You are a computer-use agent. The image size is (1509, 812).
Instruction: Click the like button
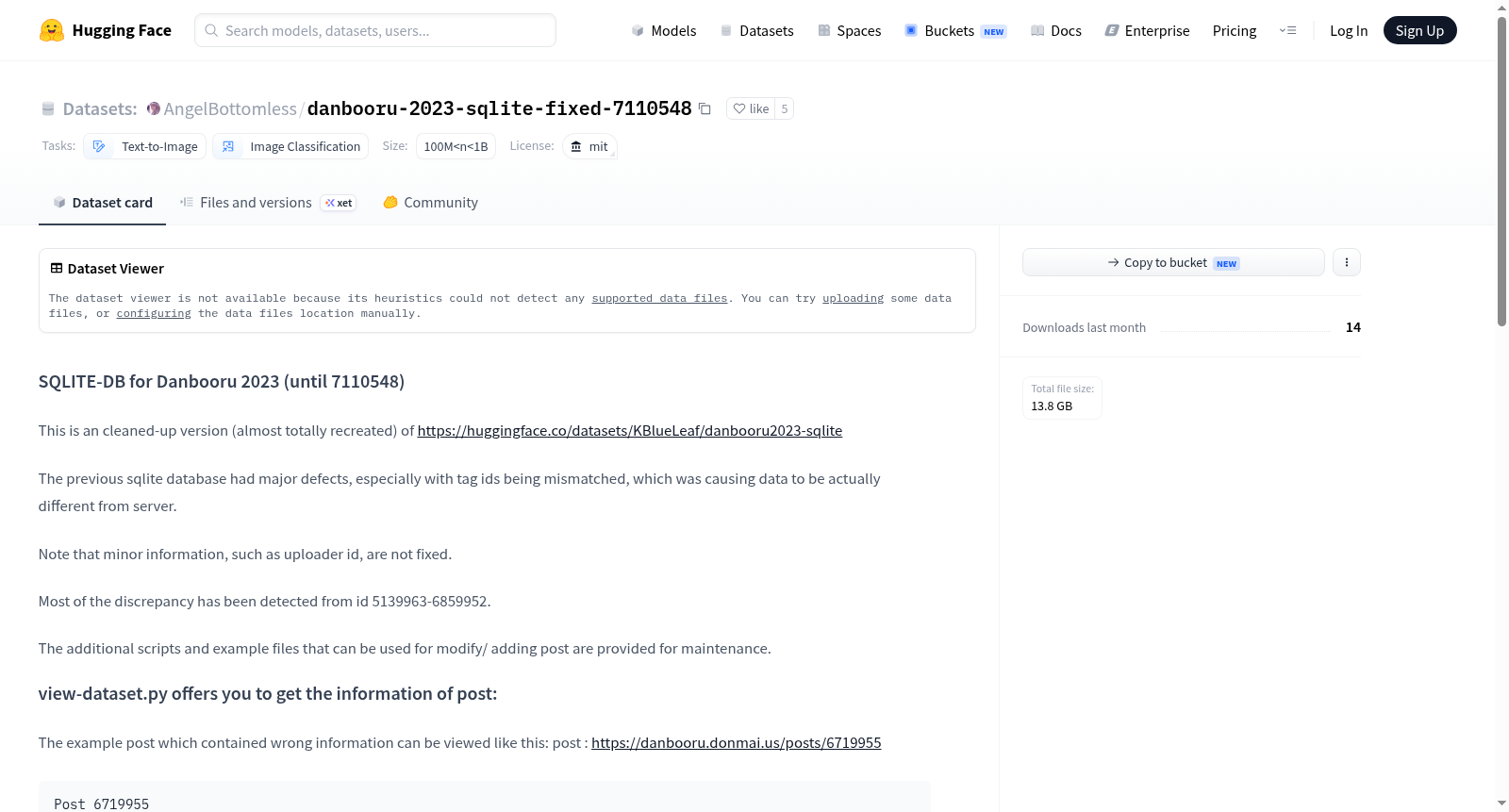[751, 108]
